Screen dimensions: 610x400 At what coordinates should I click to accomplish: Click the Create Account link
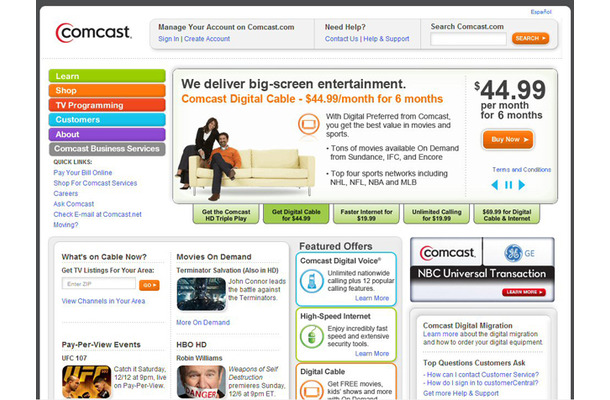coord(207,39)
